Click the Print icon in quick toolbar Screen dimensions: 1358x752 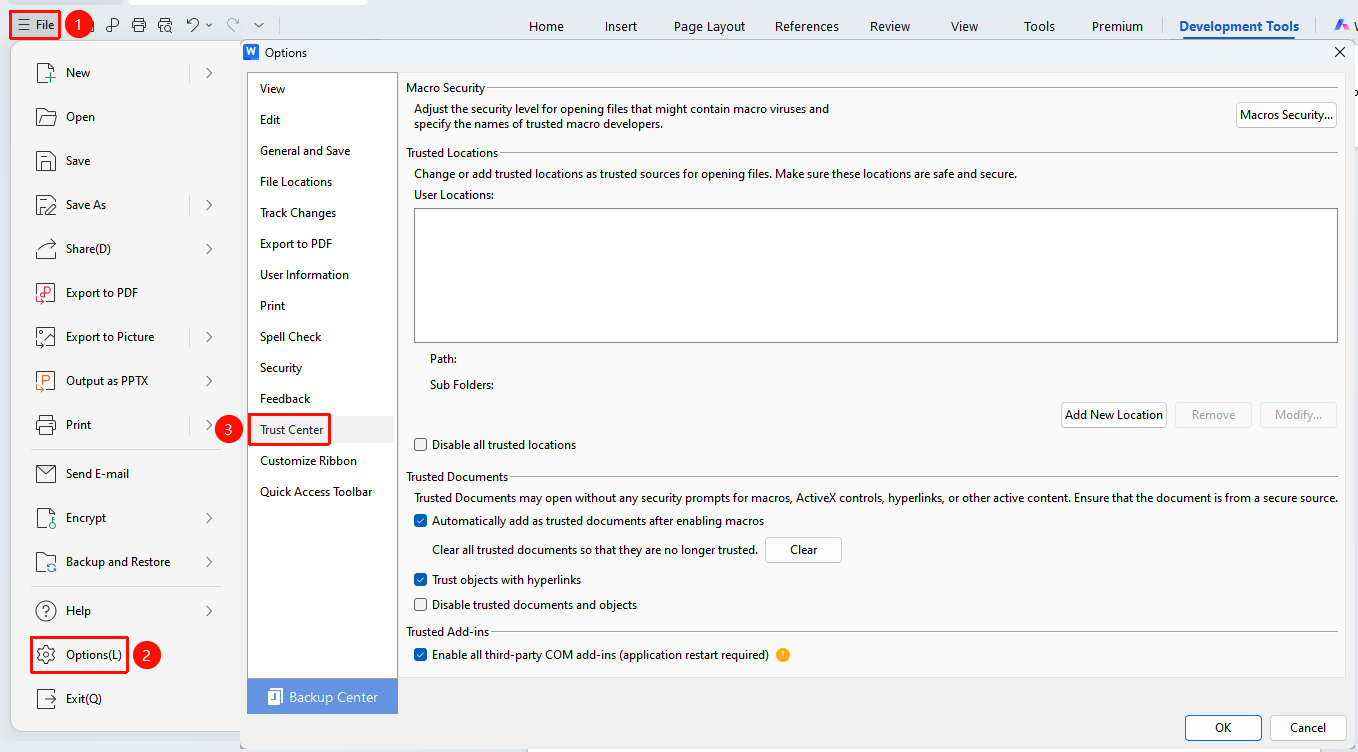139,25
